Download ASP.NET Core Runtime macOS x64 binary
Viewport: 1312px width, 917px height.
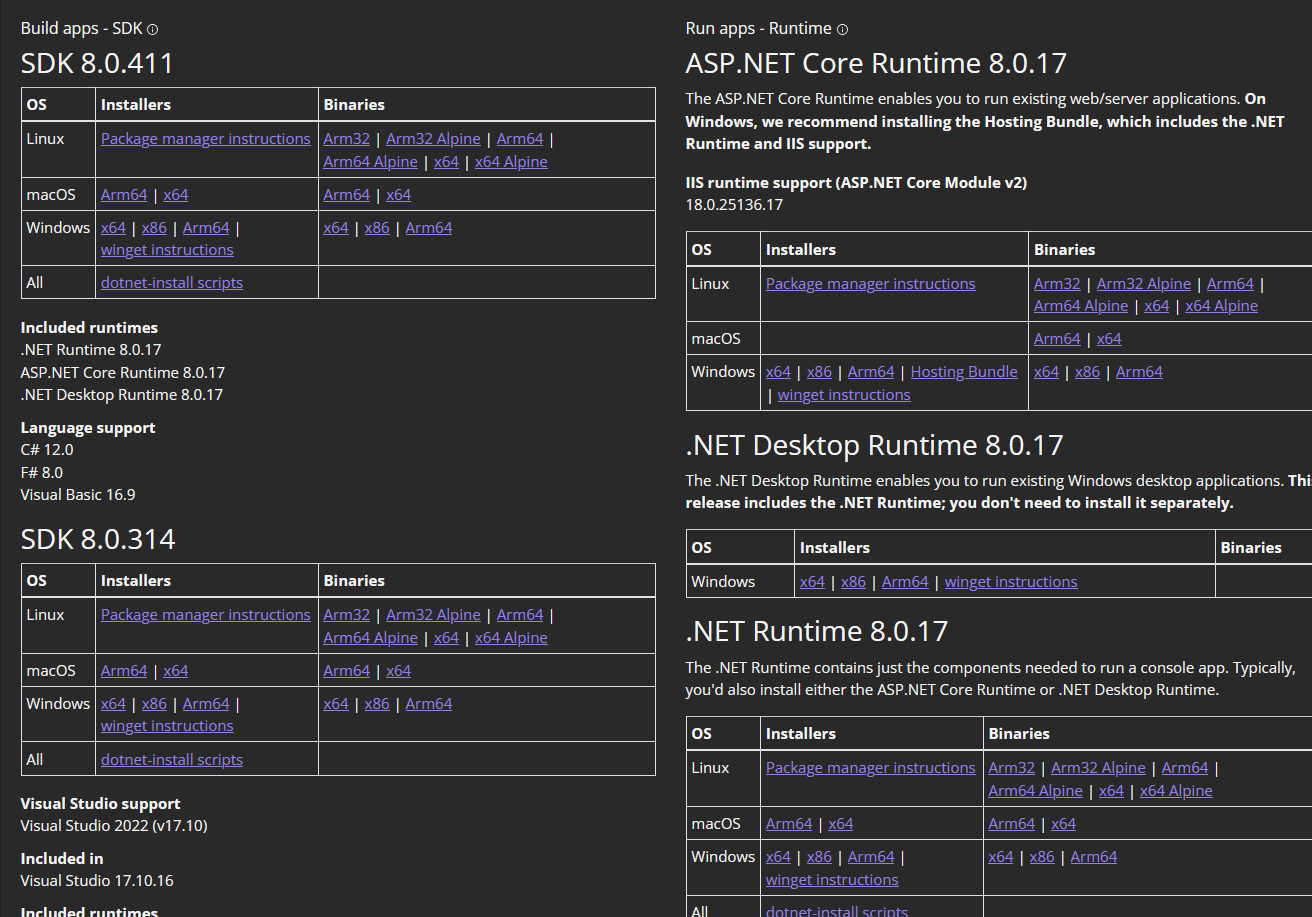[1109, 339]
